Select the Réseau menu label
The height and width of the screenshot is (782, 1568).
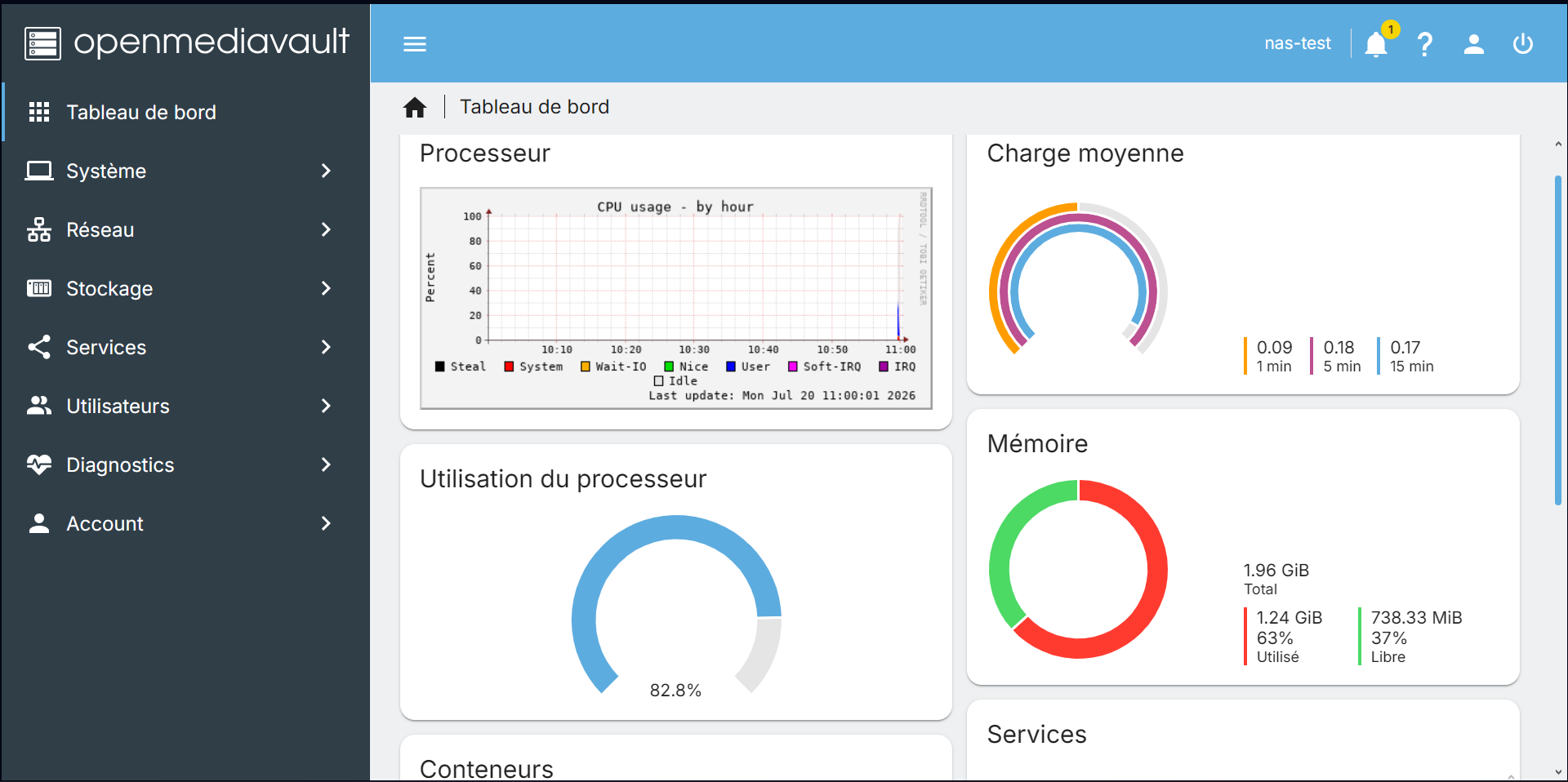click(x=100, y=230)
